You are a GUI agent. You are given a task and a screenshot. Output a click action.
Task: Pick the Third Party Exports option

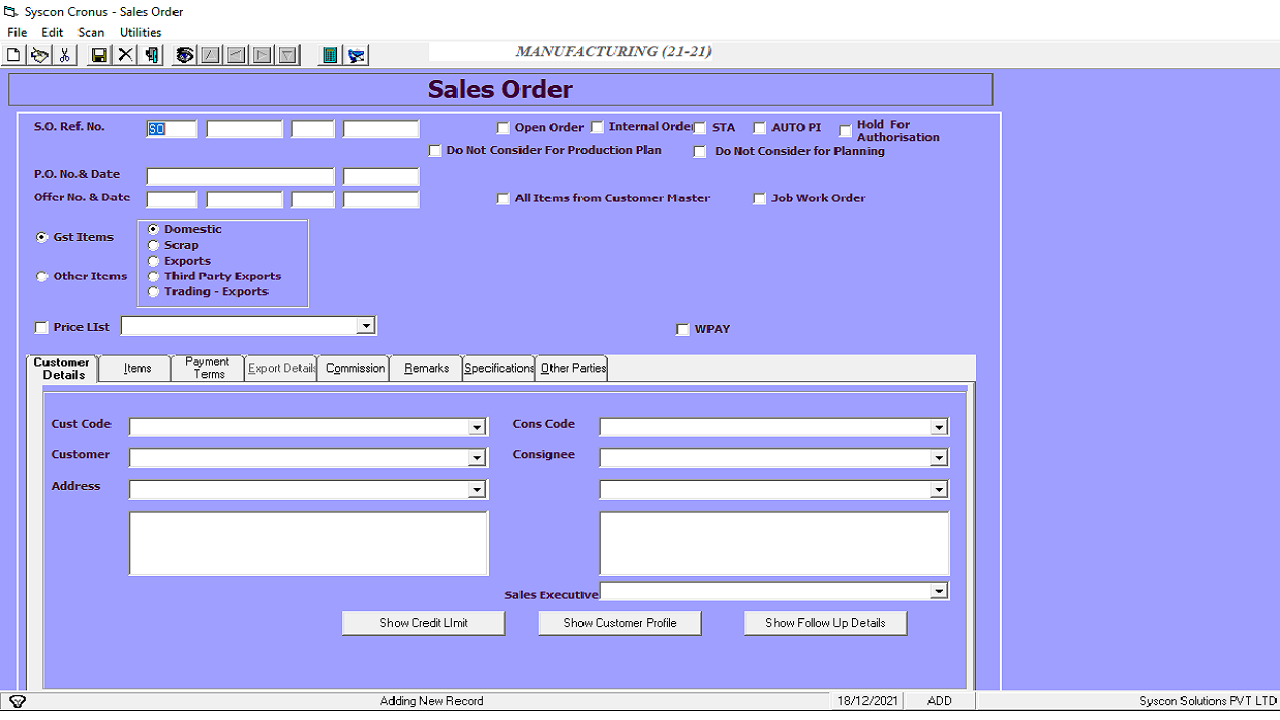tap(153, 277)
